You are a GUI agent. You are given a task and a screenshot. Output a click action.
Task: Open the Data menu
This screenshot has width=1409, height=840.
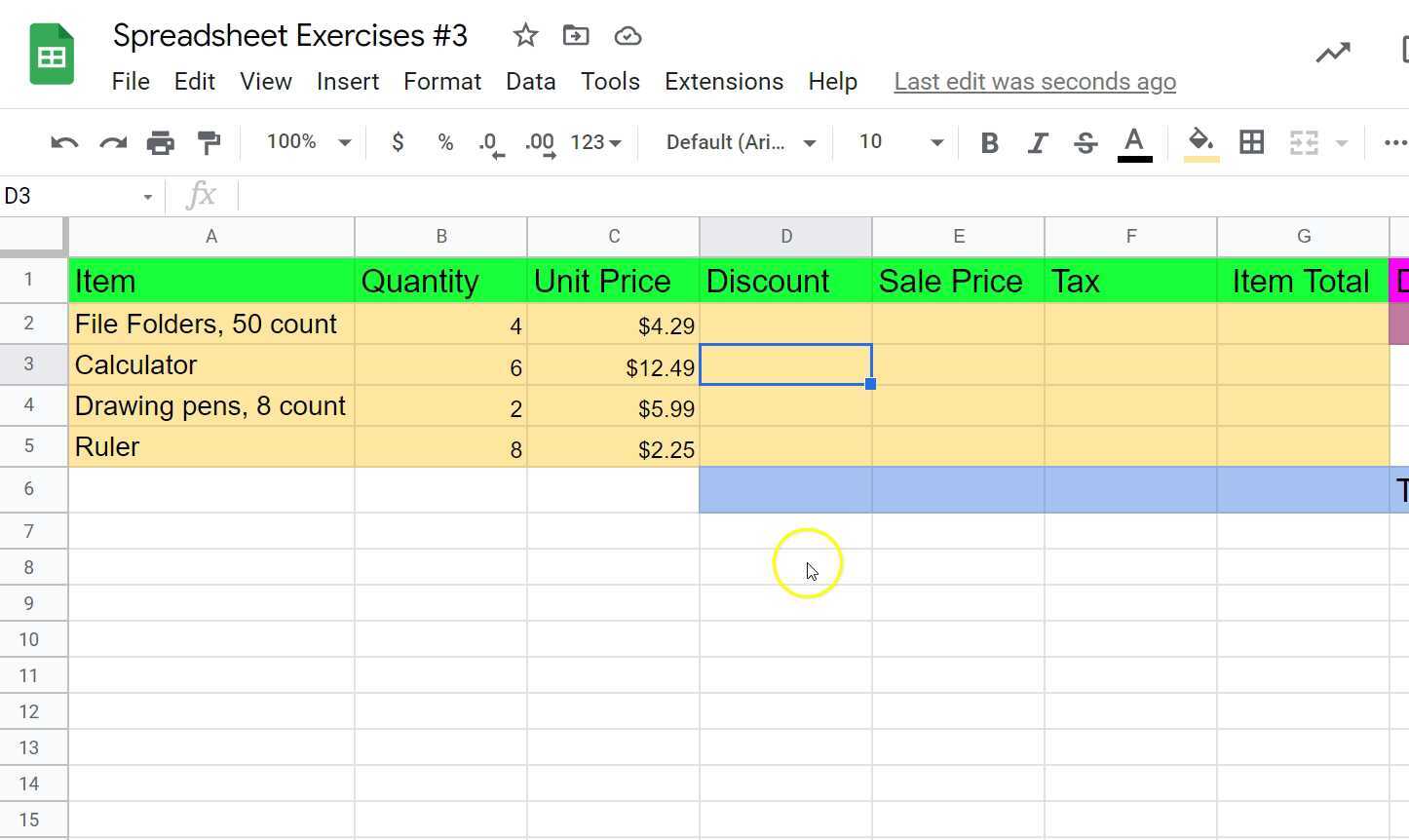[x=530, y=82]
